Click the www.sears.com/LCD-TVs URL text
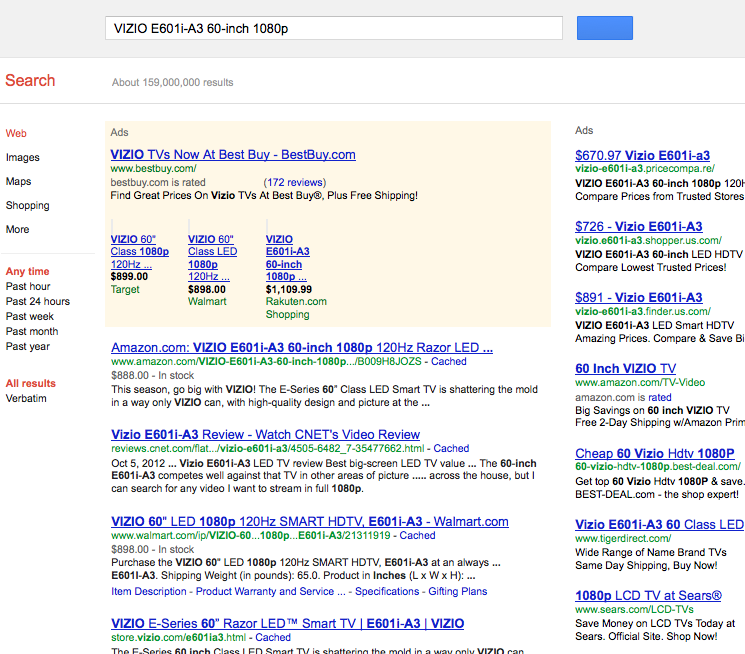The image size is (745, 654). click(634, 609)
